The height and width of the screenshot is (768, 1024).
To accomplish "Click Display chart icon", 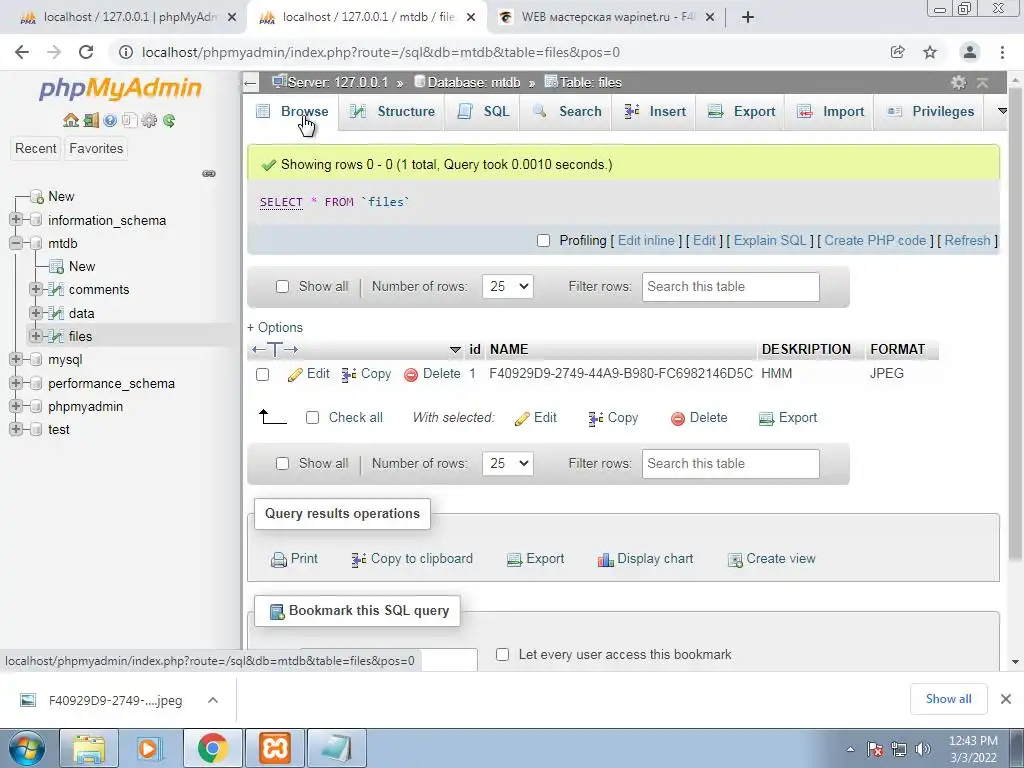I will pyautogui.click(x=605, y=560).
